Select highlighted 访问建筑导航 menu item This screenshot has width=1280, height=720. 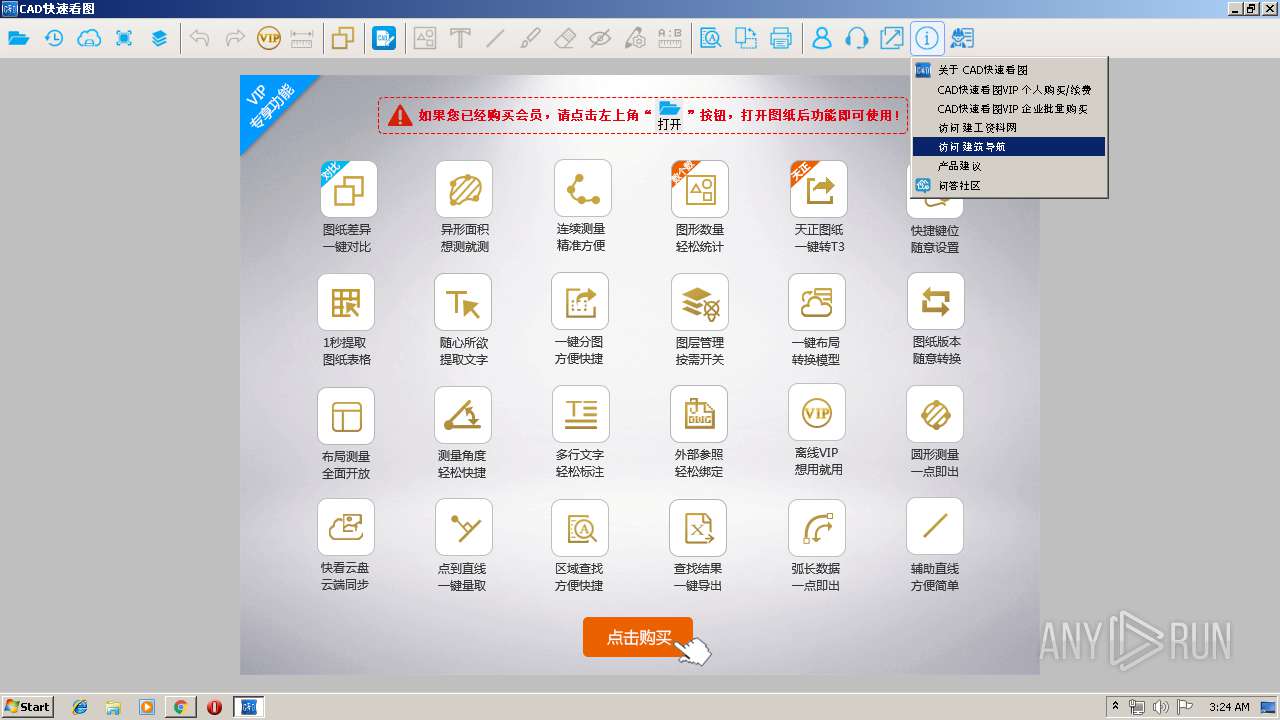[1009, 146]
